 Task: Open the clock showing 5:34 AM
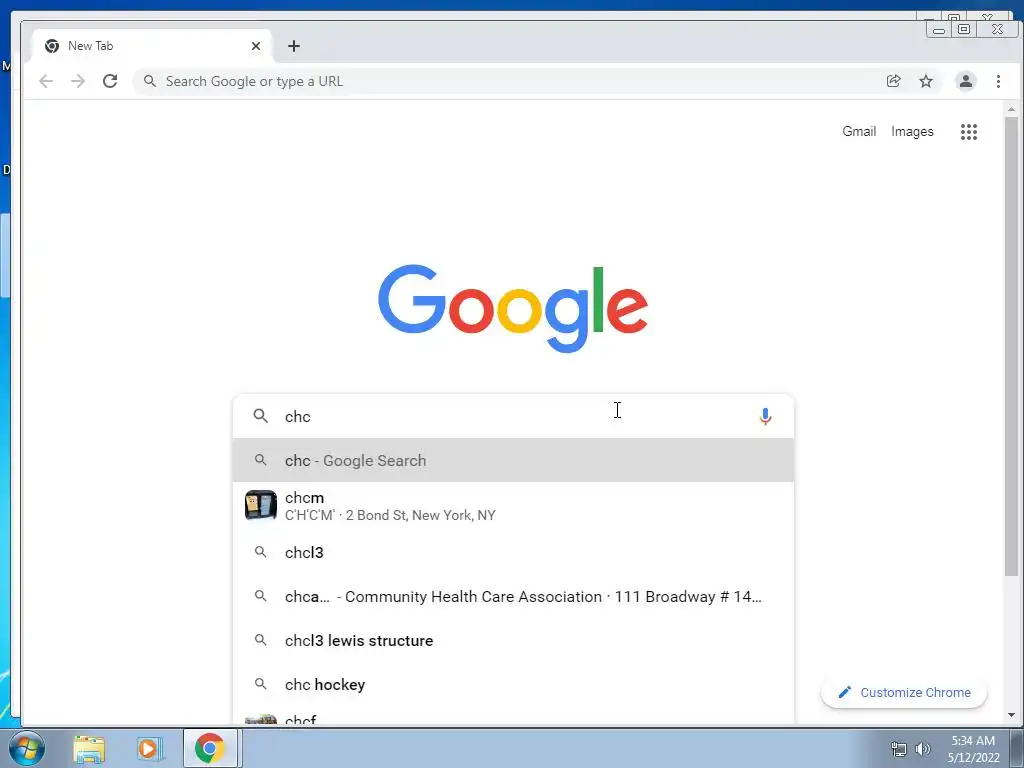[973, 749]
